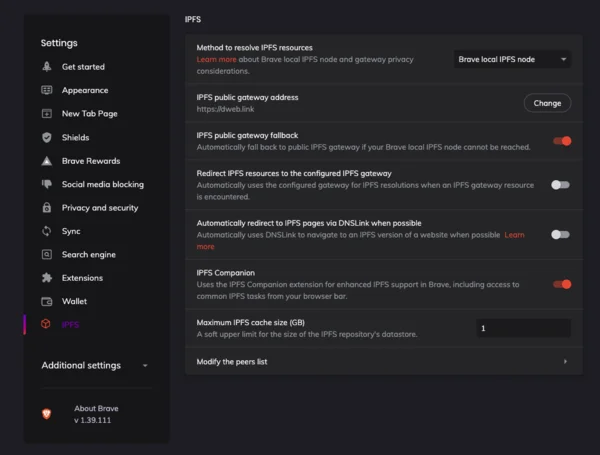Open the Get started settings page
The image size is (600, 455).
[x=83, y=67]
